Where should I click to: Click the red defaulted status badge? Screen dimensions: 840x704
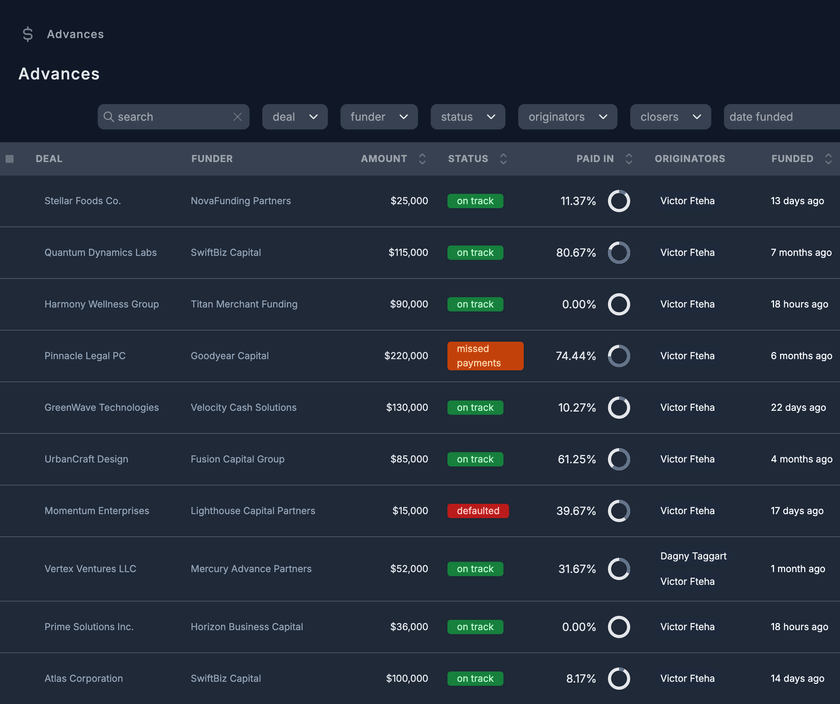[x=478, y=511]
